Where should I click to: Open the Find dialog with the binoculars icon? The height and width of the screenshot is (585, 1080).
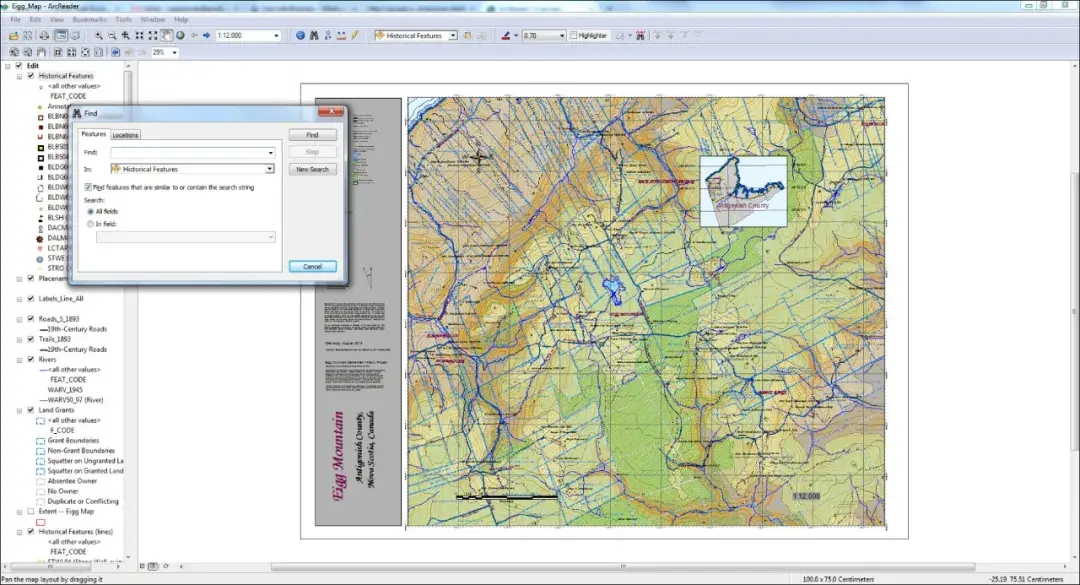pyautogui.click(x=313, y=34)
